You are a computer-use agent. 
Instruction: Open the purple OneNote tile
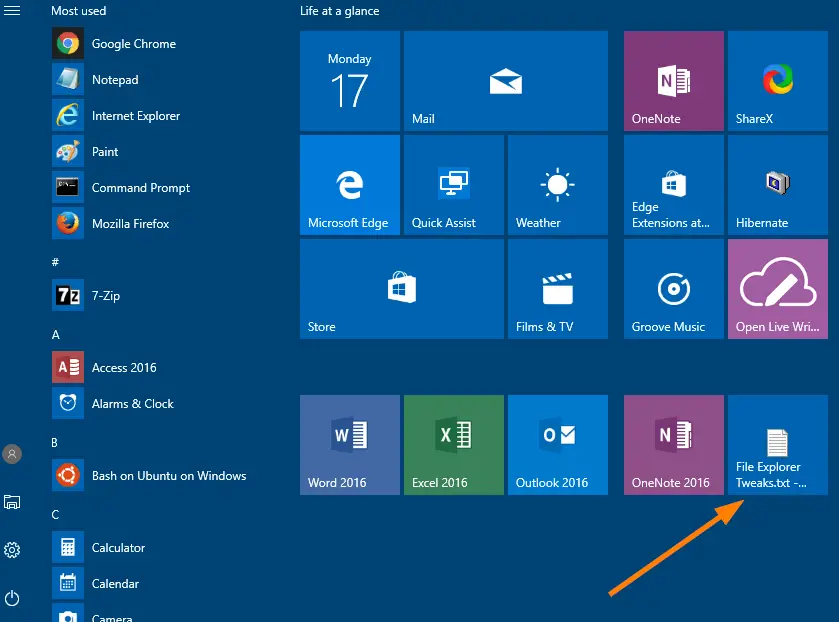[x=674, y=81]
